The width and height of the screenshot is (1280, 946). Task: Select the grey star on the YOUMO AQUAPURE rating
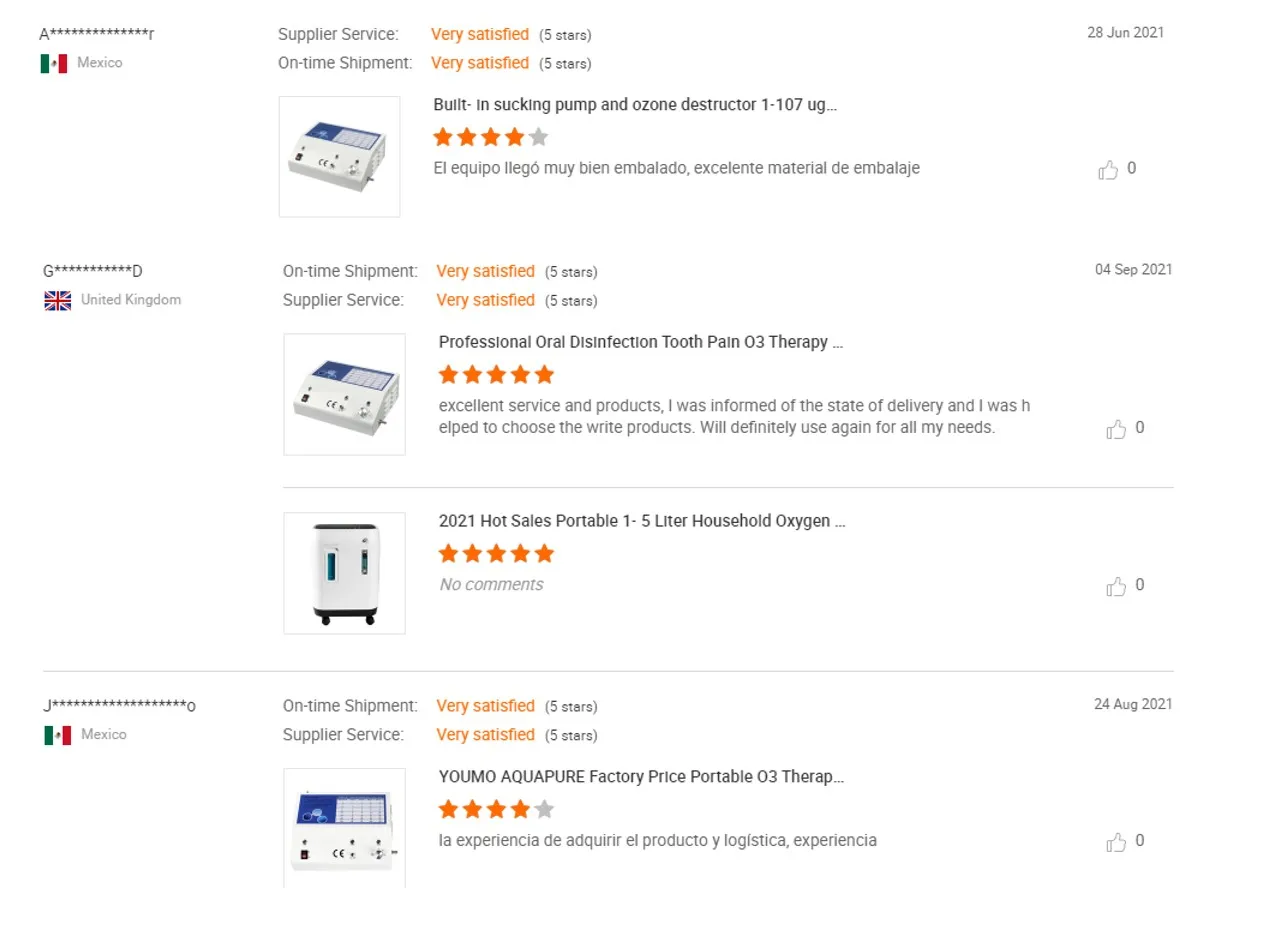(x=543, y=809)
